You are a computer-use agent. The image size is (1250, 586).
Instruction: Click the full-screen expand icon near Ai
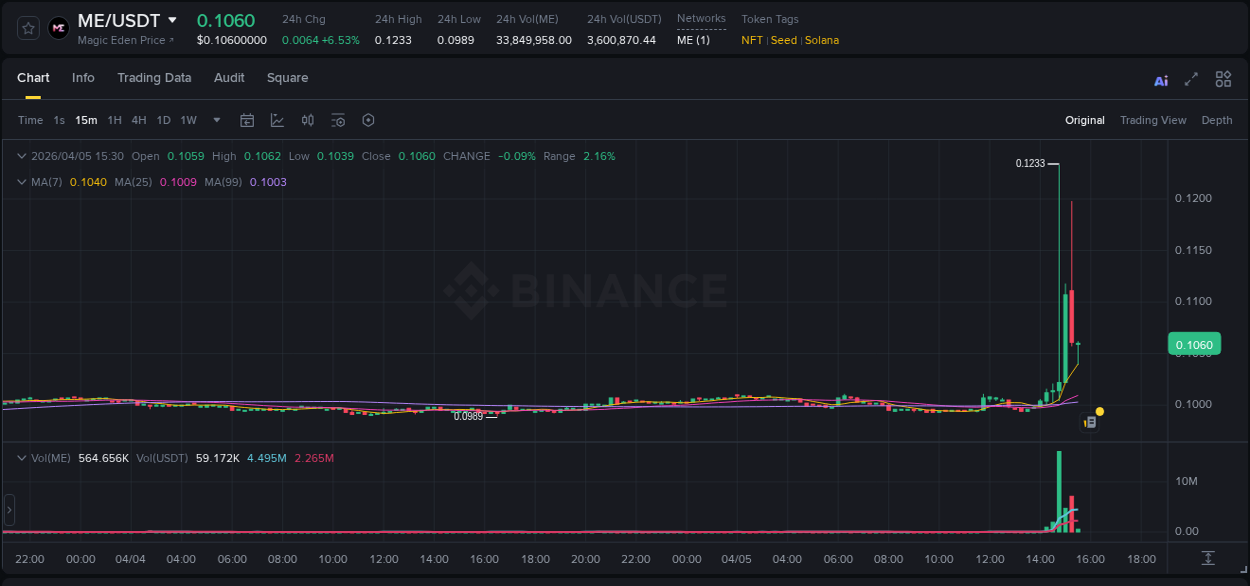coord(1190,79)
